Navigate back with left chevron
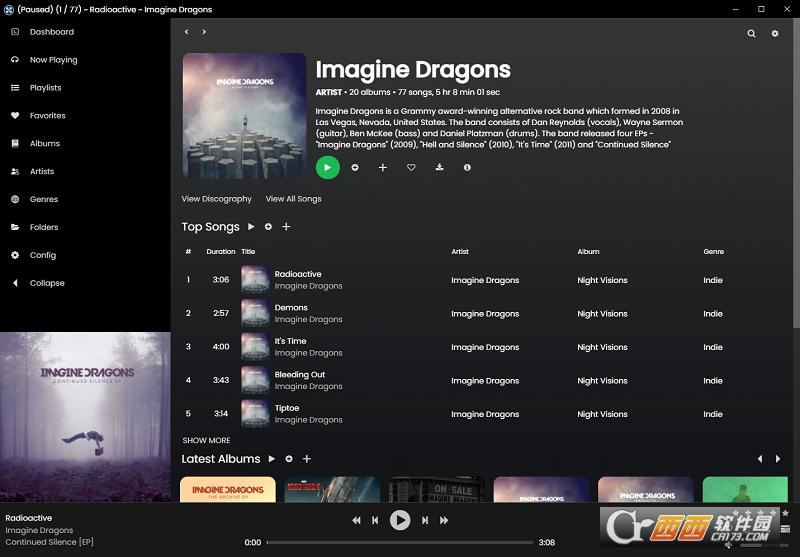This screenshot has width=800, height=557. pyautogui.click(x=187, y=32)
